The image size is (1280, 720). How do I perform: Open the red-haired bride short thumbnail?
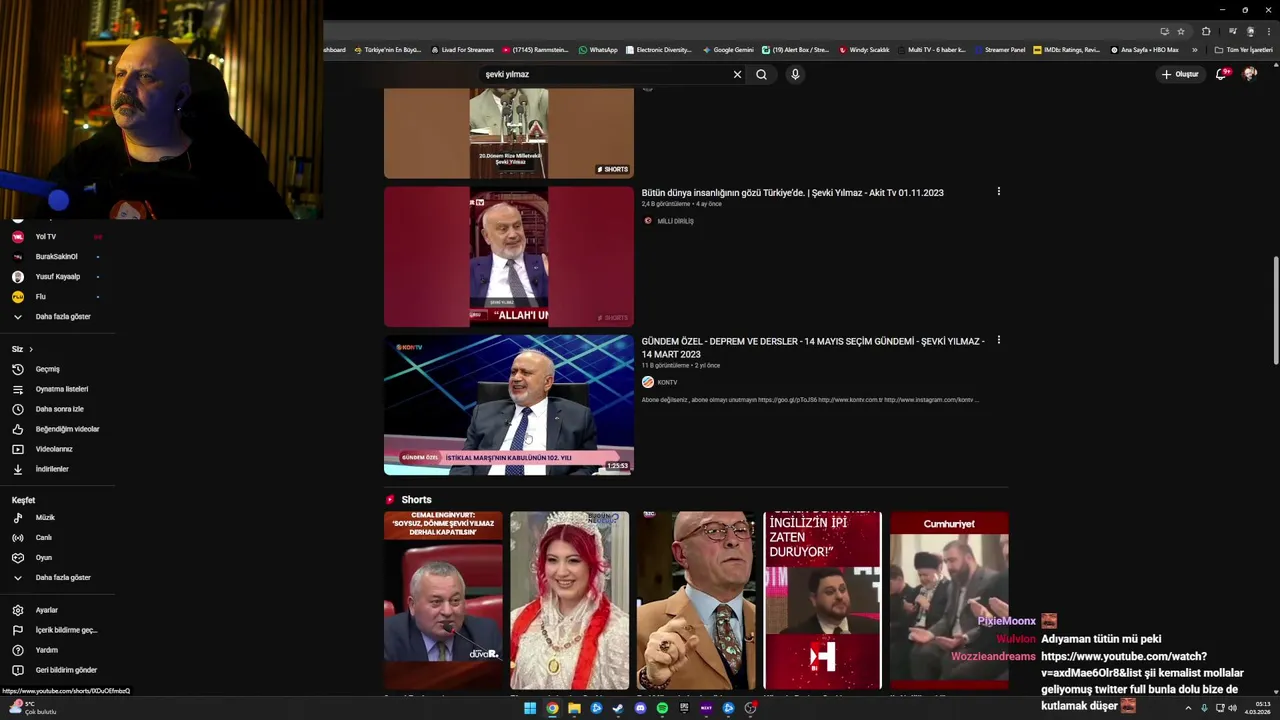pyautogui.click(x=569, y=600)
